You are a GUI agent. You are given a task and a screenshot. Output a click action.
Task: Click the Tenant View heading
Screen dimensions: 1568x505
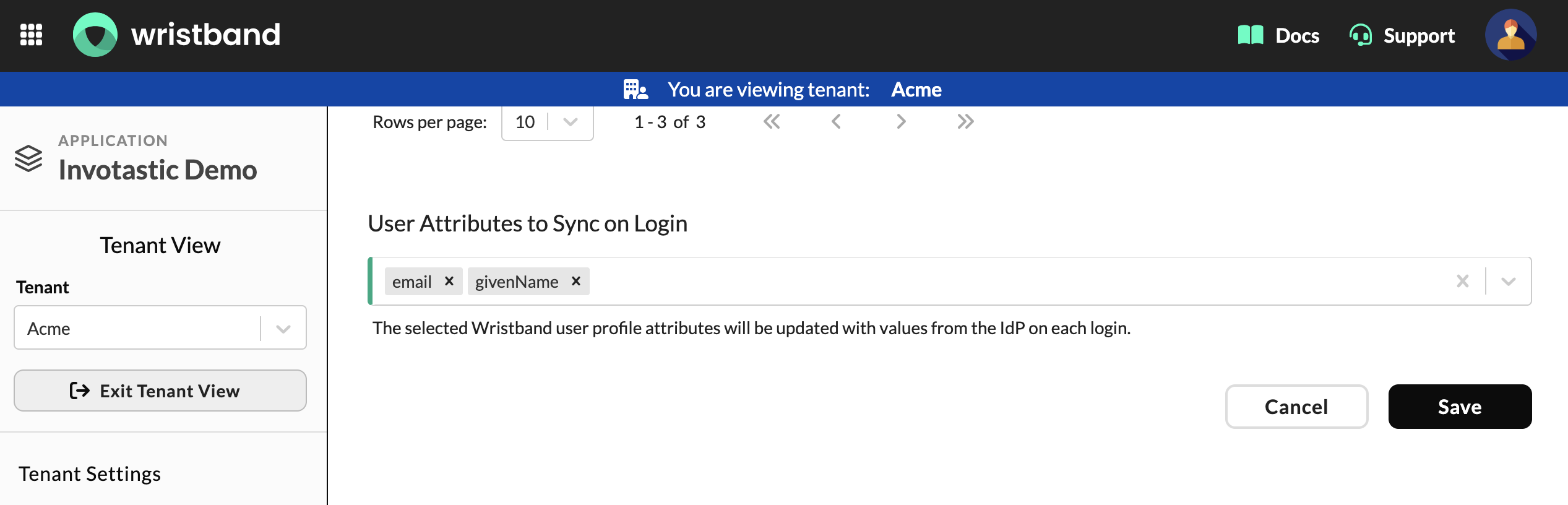160,246
